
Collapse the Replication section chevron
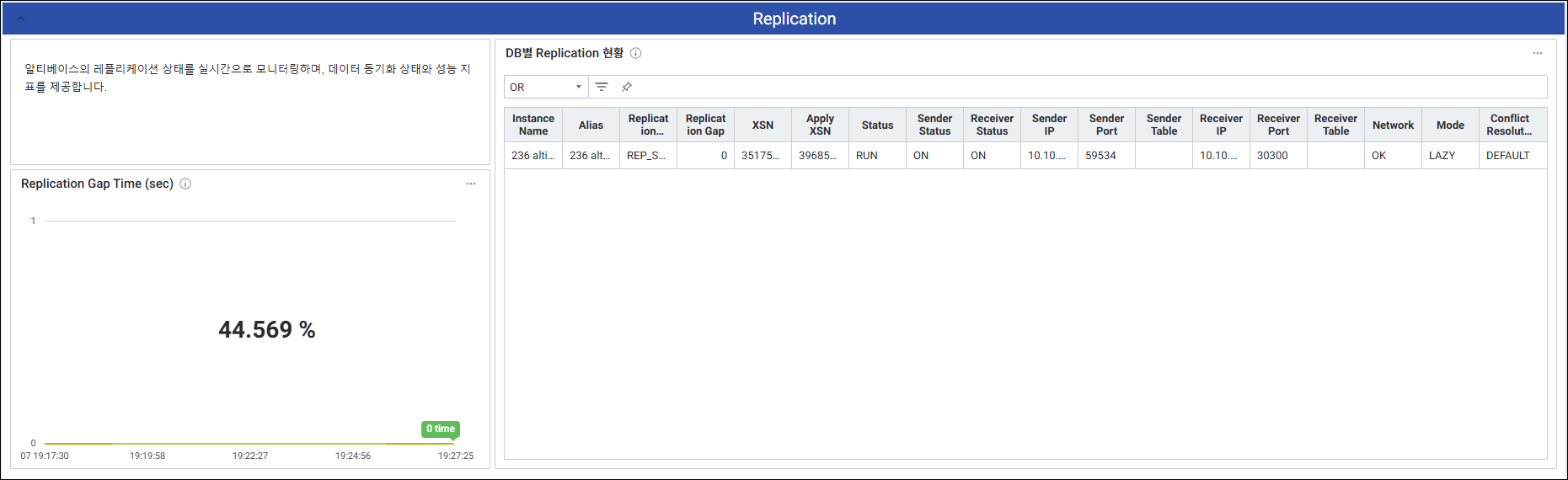pos(21,19)
